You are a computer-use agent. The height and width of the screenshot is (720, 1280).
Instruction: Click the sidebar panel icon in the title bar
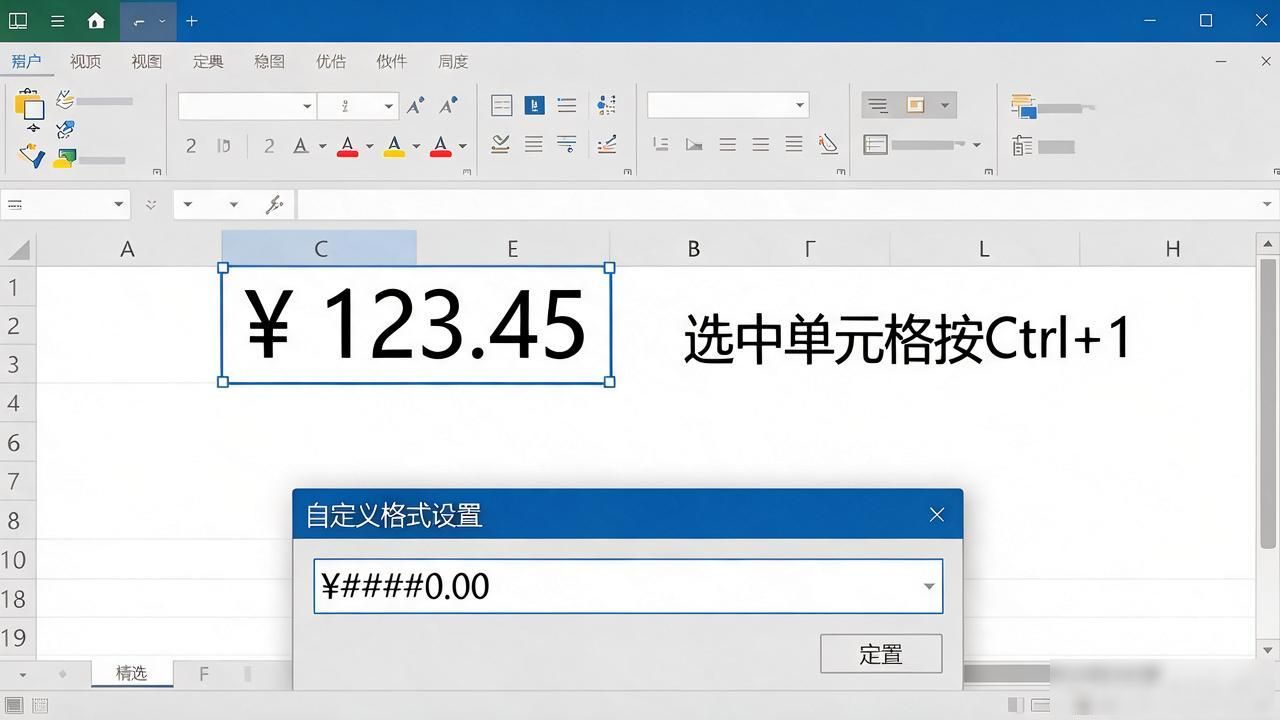pos(18,21)
